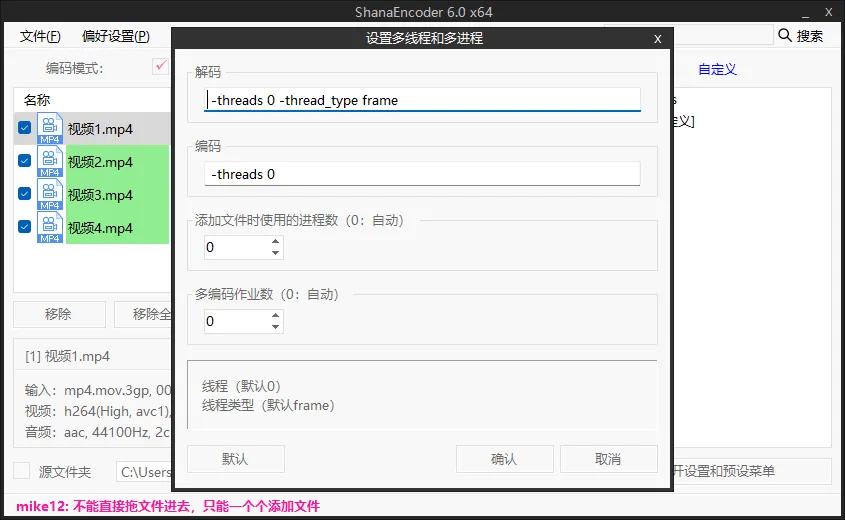
Task: Select the 视频4.mp4 file name
Action: click(100, 228)
